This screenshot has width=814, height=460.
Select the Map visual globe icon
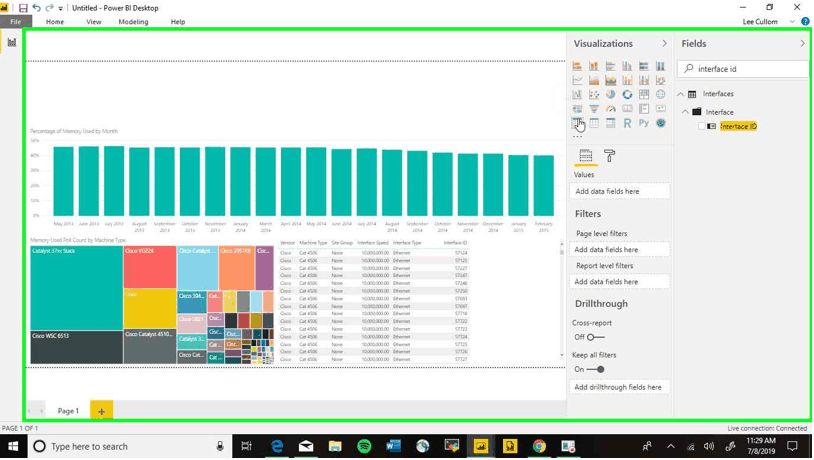point(660,94)
